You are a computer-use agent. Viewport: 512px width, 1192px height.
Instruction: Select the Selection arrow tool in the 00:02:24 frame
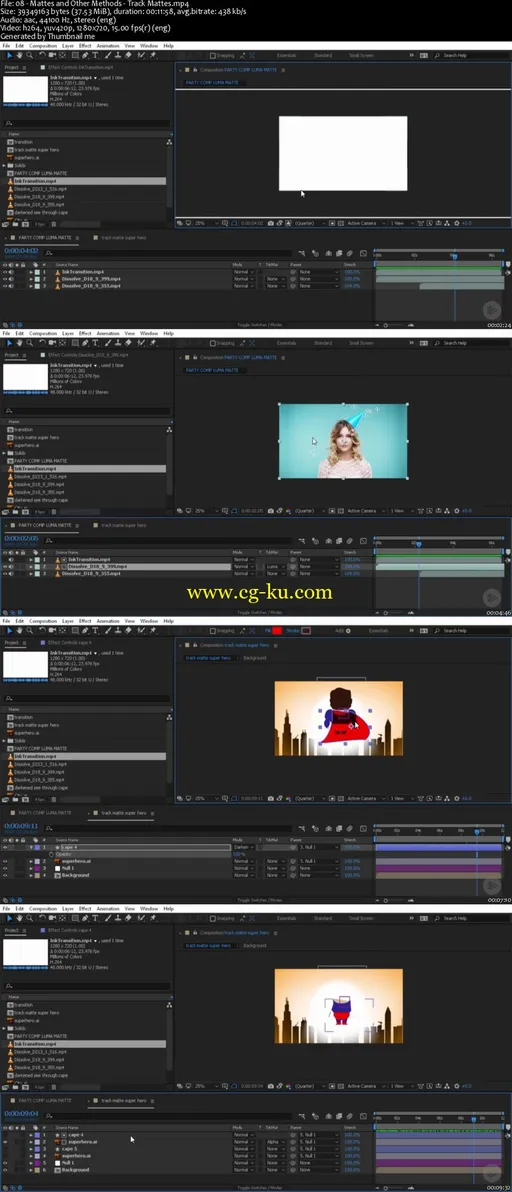coord(9,55)
